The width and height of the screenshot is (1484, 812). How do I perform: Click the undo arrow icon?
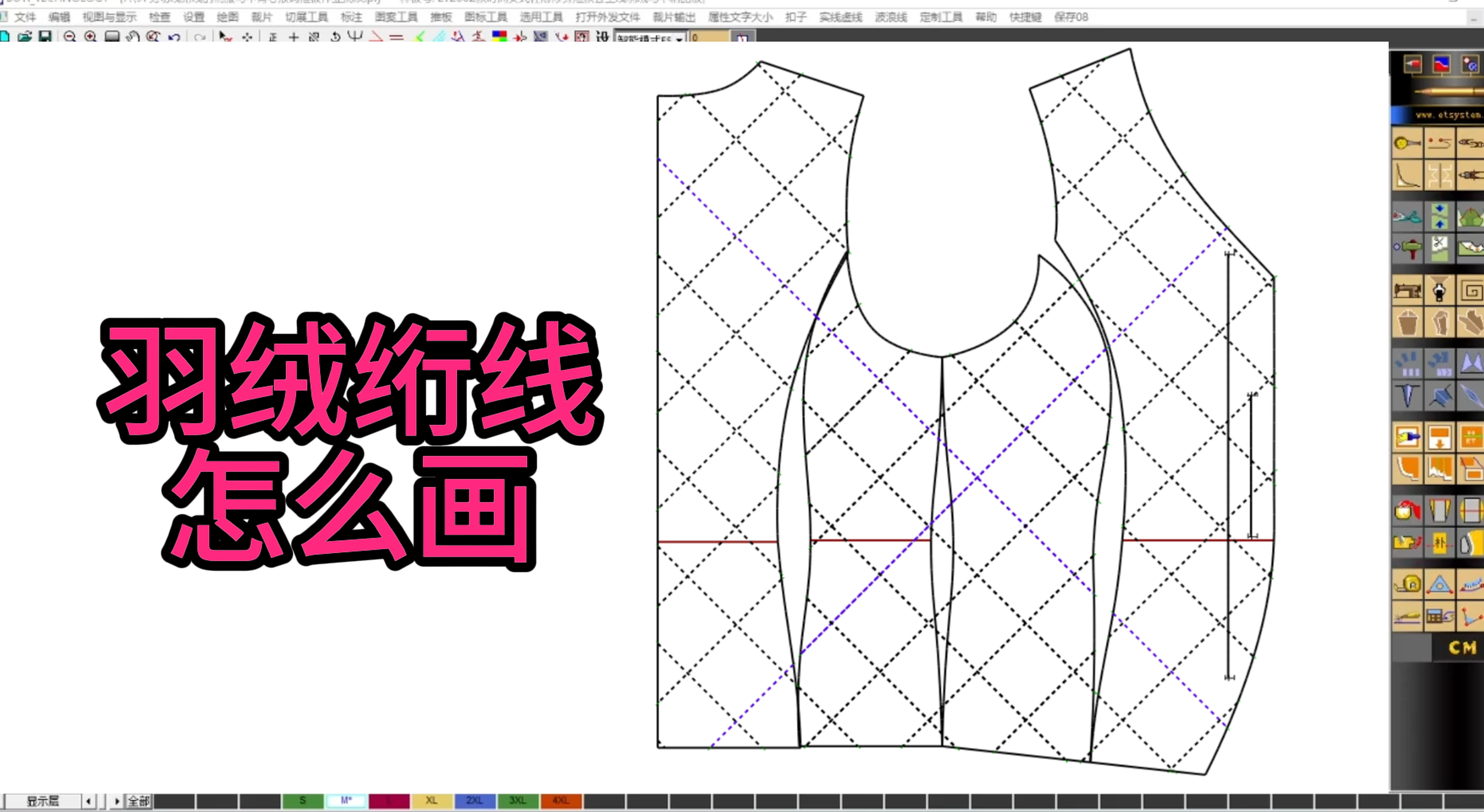tap(174, 36)
